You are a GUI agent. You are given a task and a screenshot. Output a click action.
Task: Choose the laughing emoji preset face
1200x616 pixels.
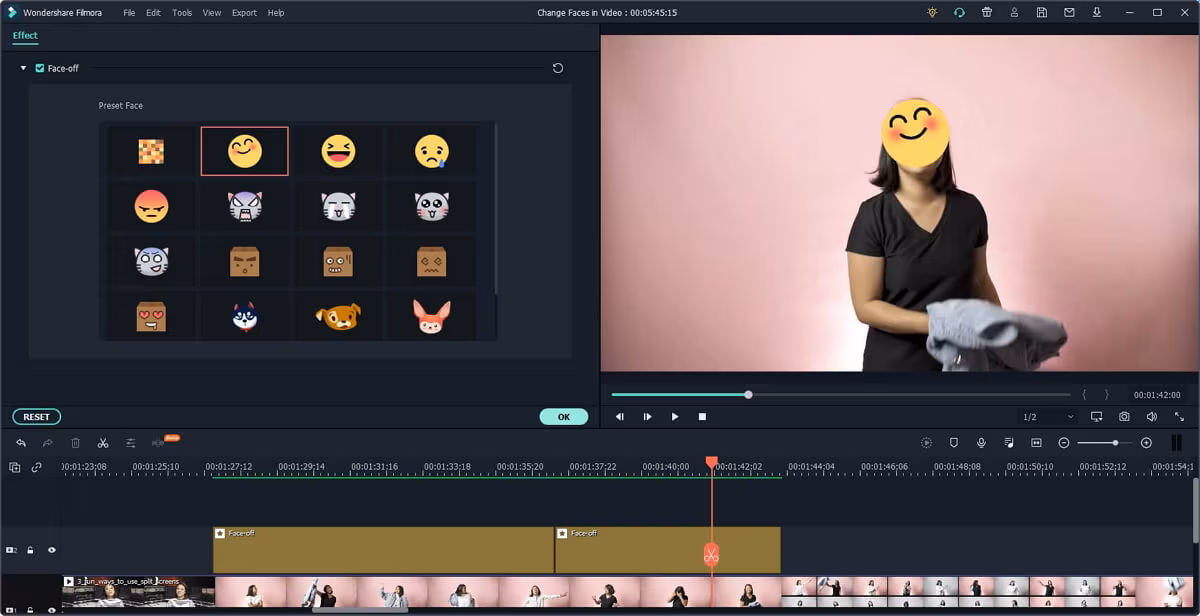(x=338, y=151)
